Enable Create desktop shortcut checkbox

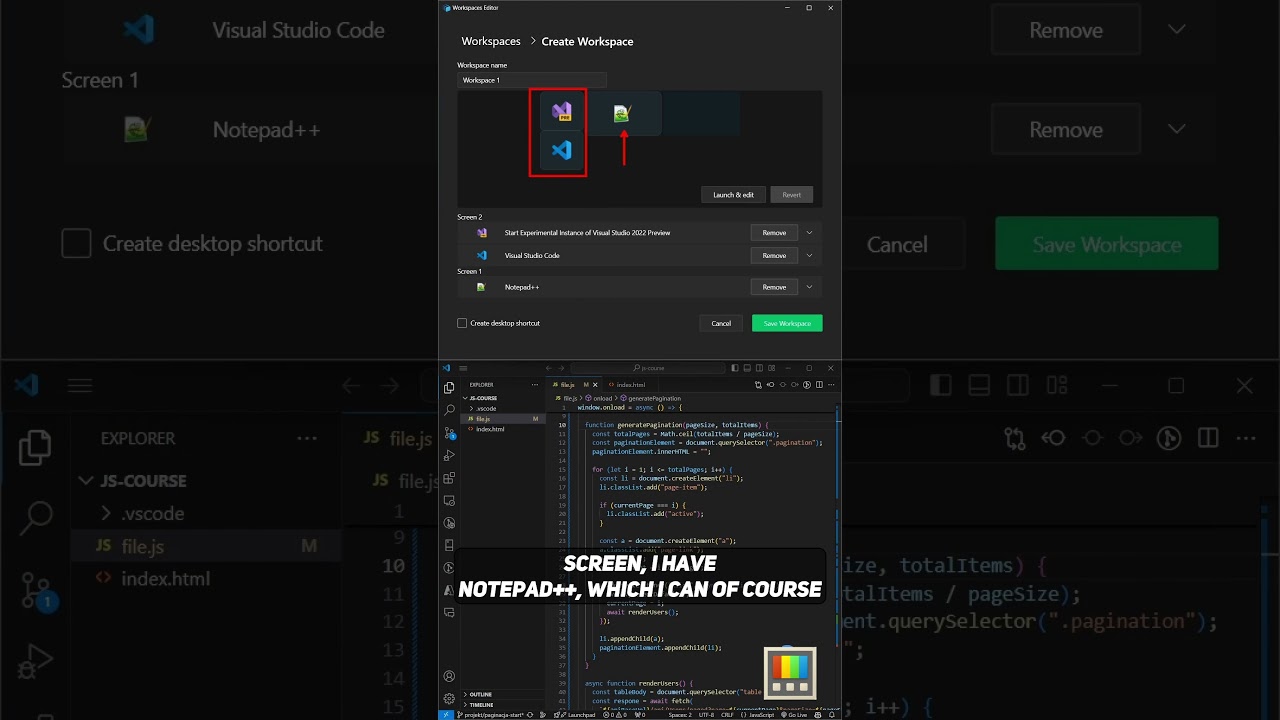[462, 323]
